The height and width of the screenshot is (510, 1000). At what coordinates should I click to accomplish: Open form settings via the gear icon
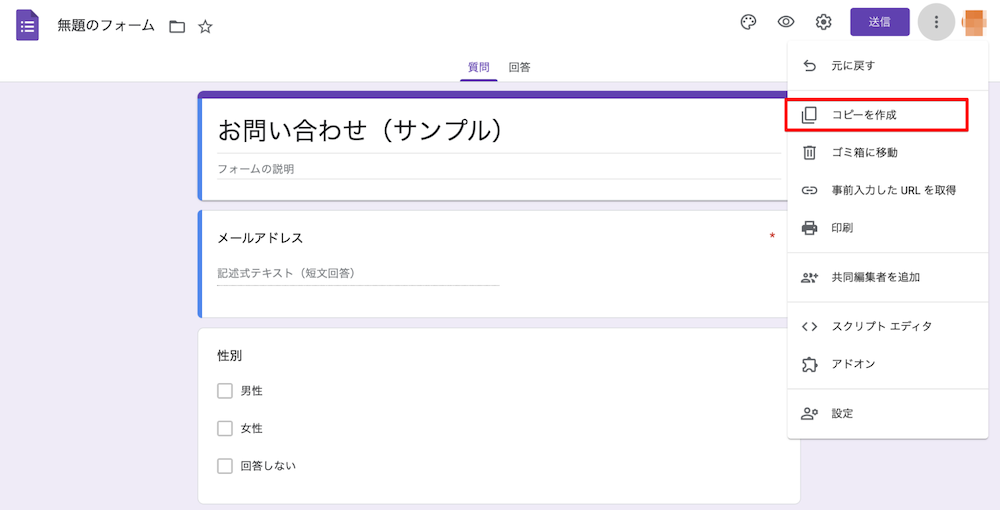click(823, 22)
